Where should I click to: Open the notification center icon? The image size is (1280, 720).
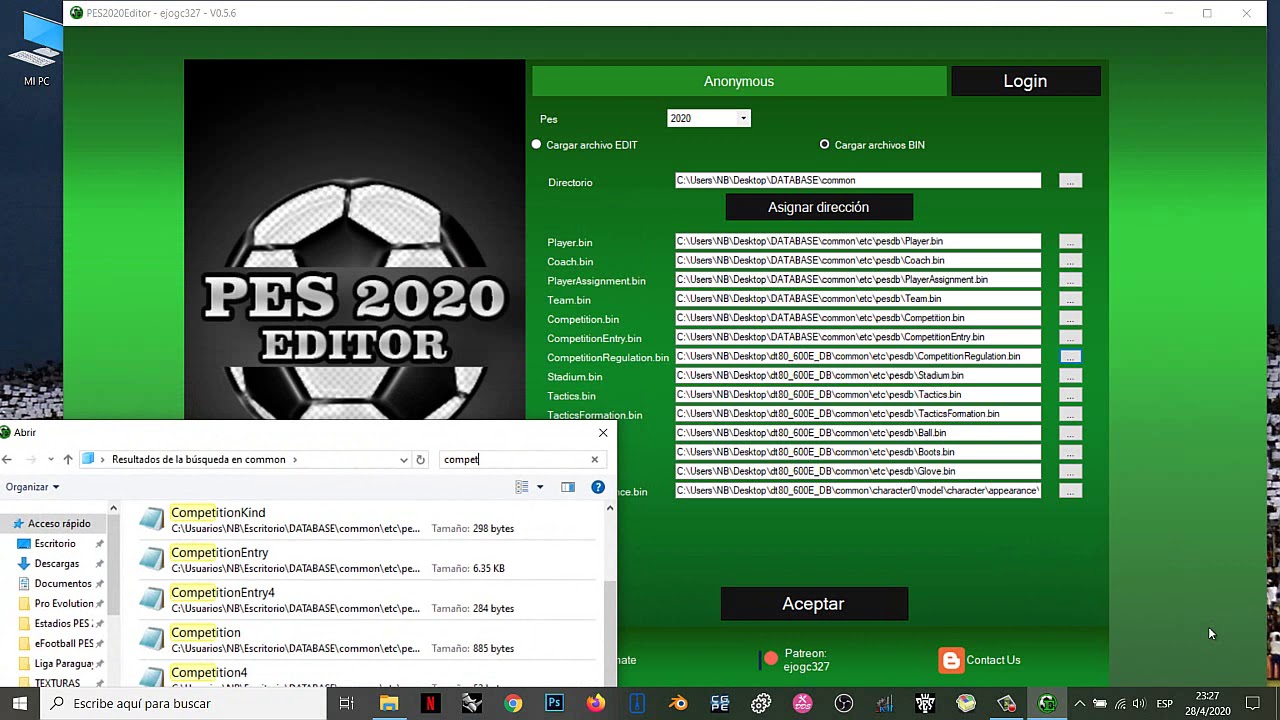click(x=1252, y=703)
